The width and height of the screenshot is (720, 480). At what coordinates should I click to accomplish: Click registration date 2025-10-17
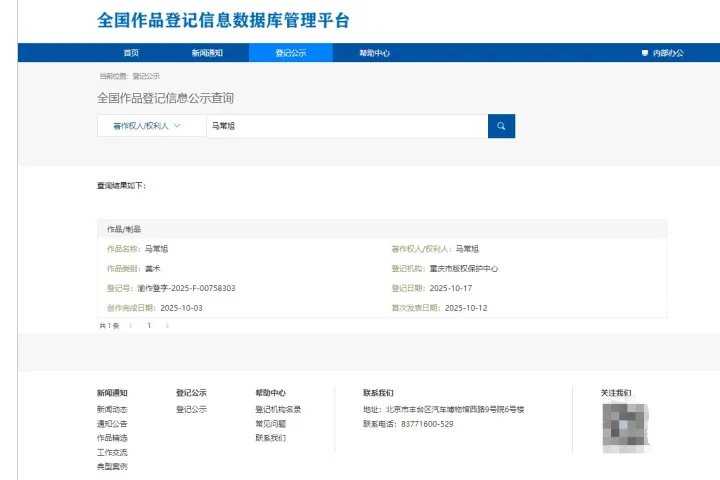(451, 288)
